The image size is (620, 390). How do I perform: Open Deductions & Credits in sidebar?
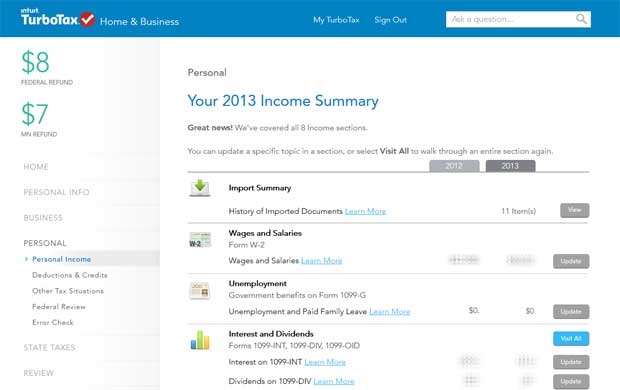(70, 275)
